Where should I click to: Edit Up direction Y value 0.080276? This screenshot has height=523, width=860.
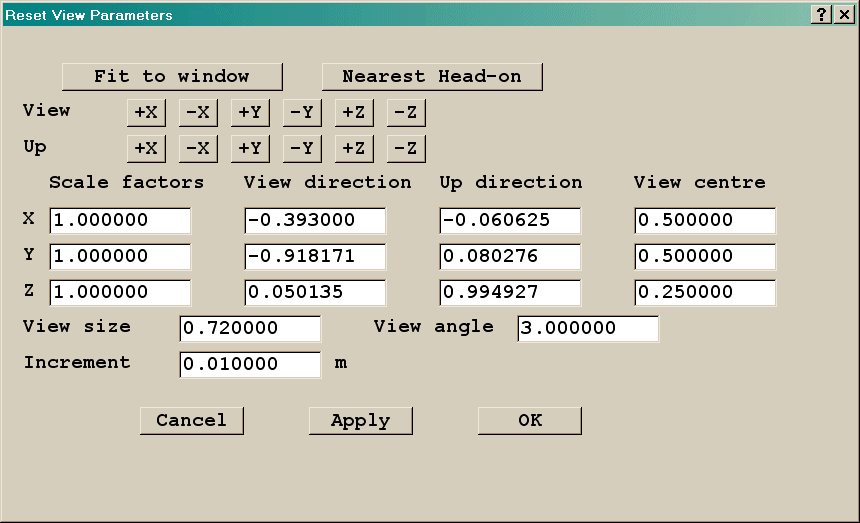coord(510,257)
